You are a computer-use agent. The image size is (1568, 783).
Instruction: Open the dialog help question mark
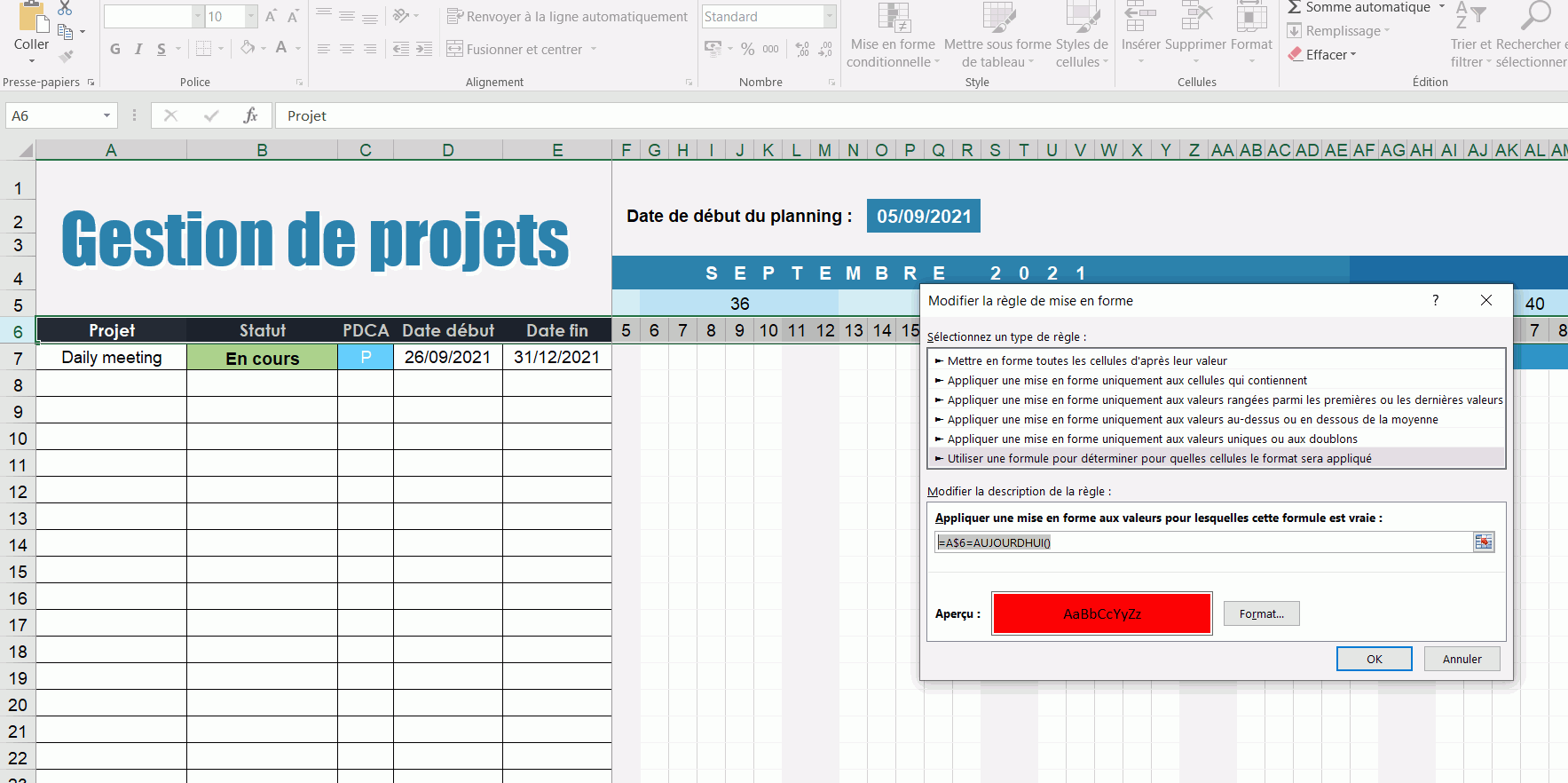click(x=1435, y=300)
